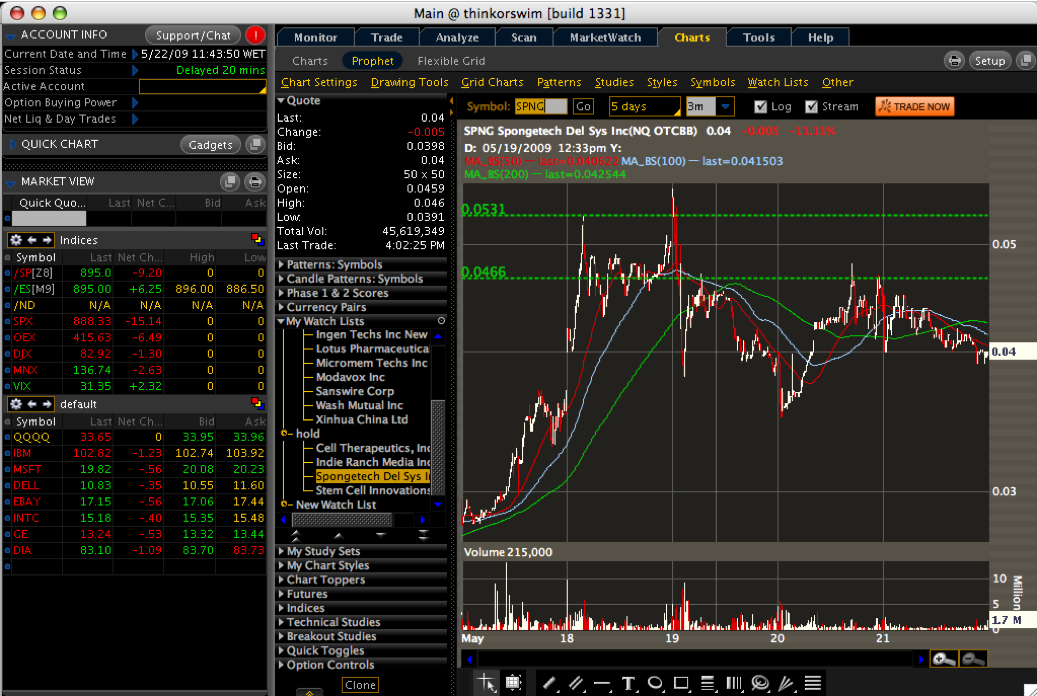Print the Market View panel

[255, 181]
